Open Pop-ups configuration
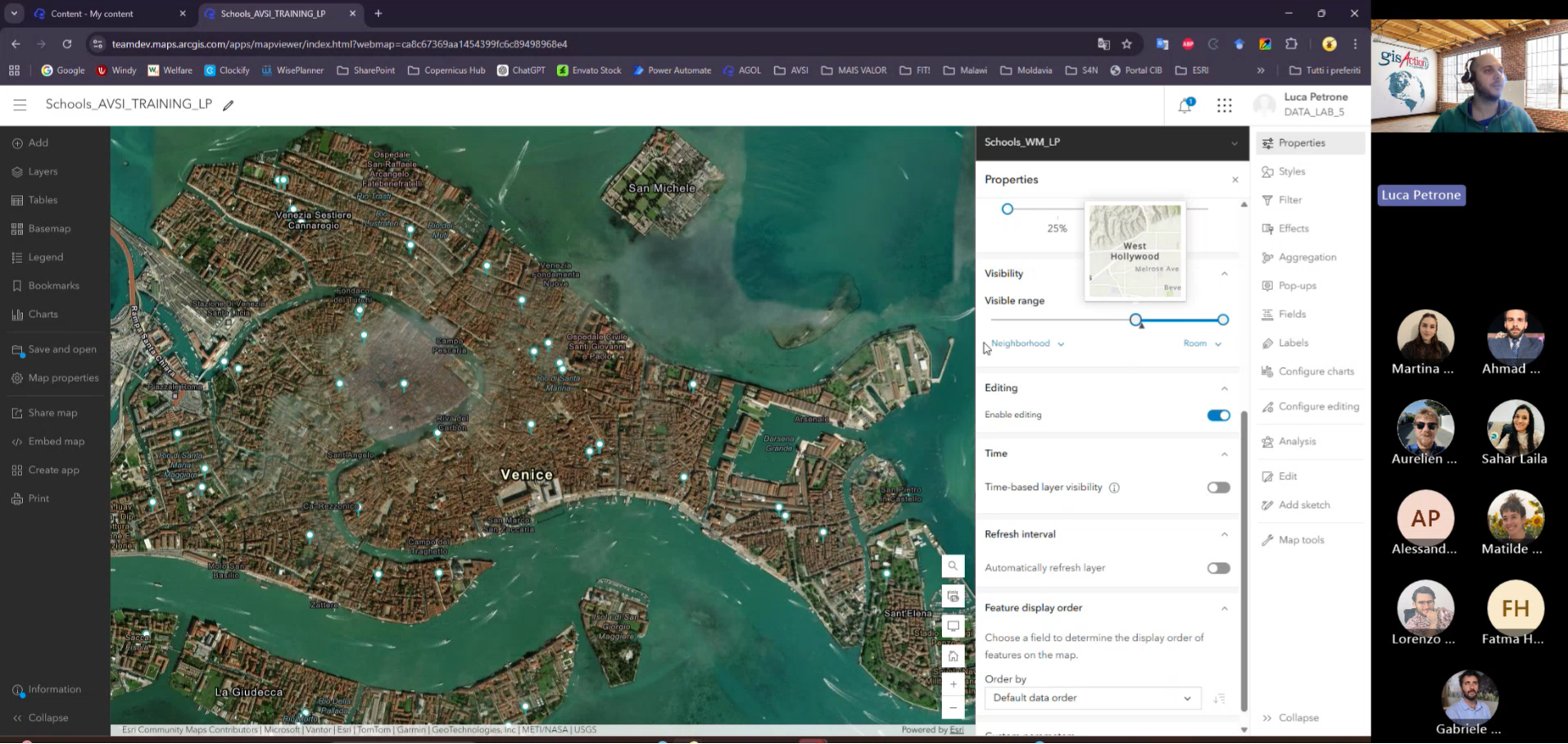Viewport: 1568px width, 744px height. [x=1289, y=286]
